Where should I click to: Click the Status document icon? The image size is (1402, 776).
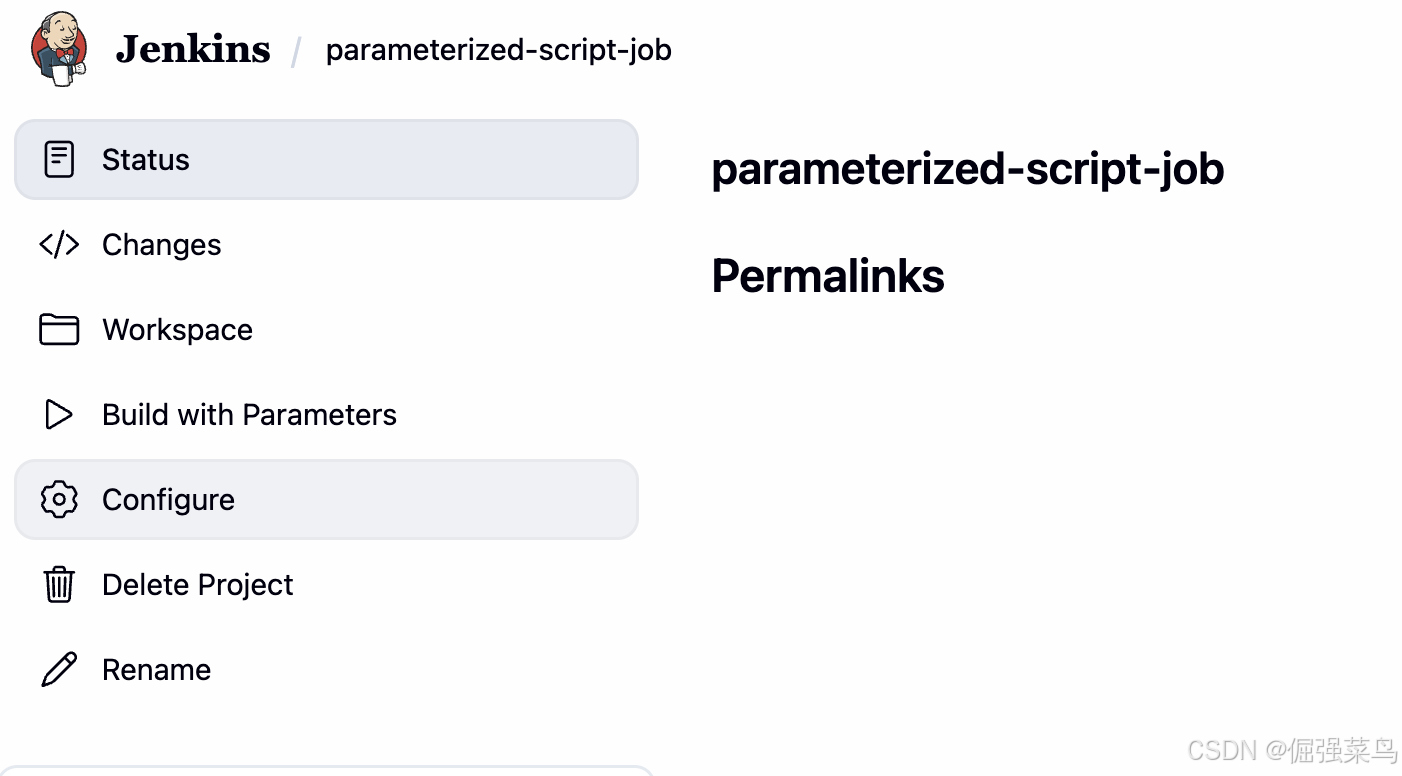pos(59,160)
